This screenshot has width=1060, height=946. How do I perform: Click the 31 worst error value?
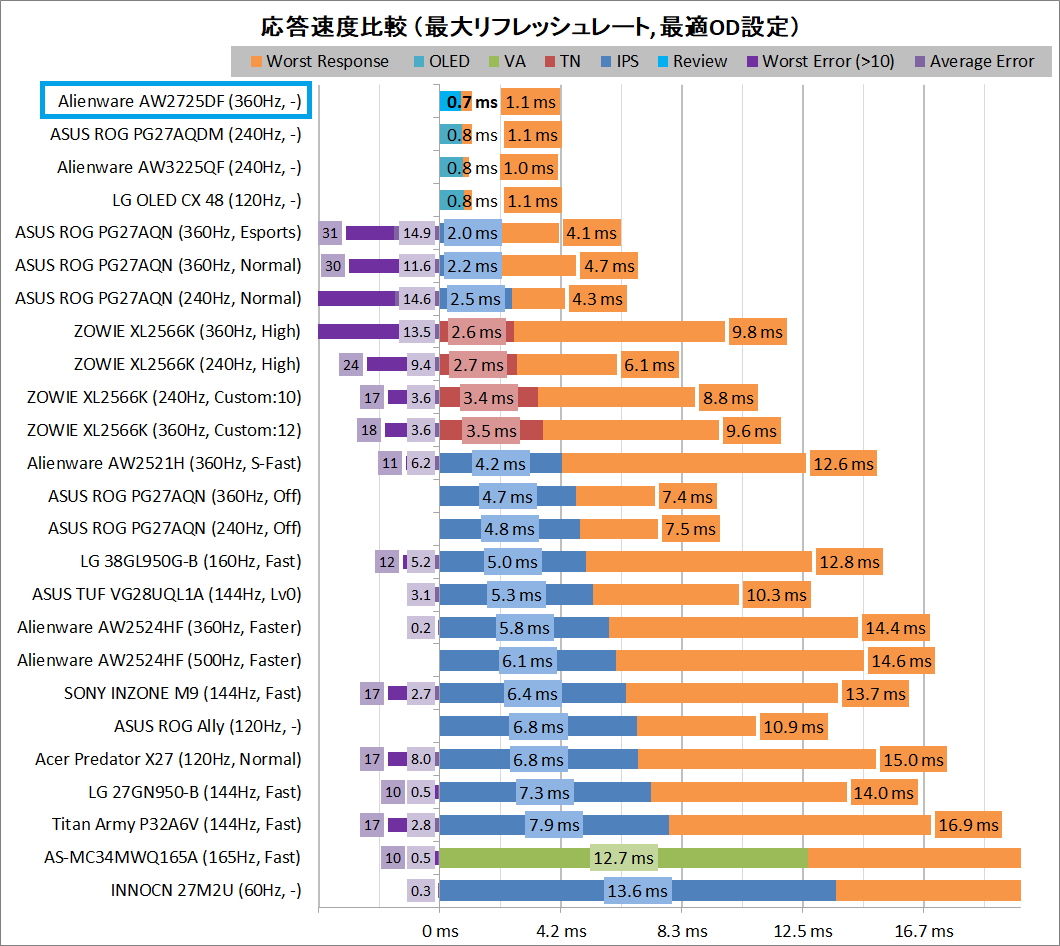coord(330,233)
